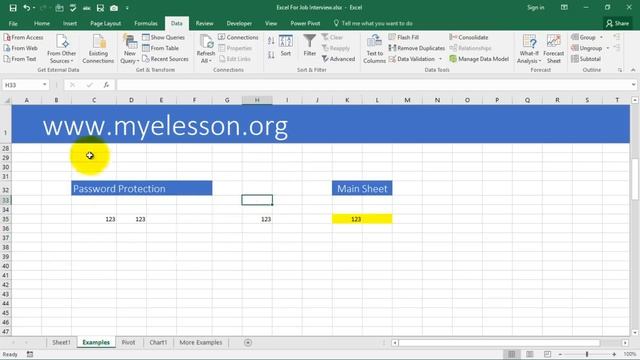The width and height of the screenshot is (640, 360).
Task: Click the formula bar input
Action: tap(373, 85)
